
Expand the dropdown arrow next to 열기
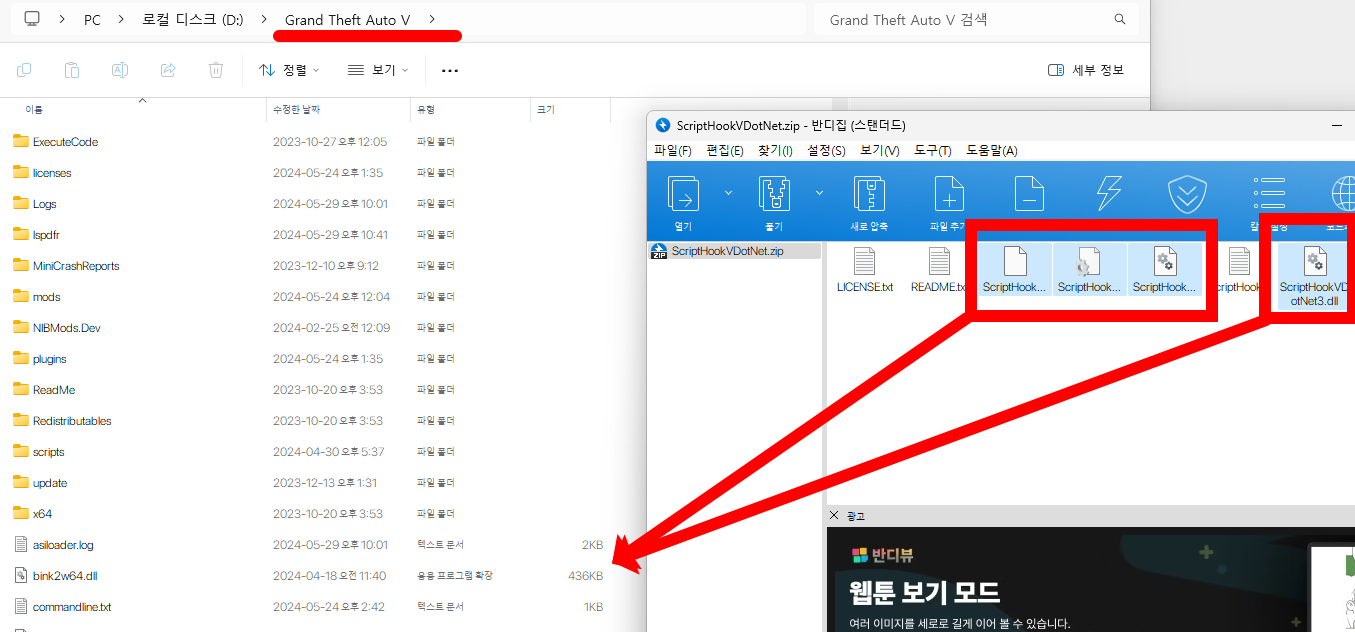tap(728, 193)
